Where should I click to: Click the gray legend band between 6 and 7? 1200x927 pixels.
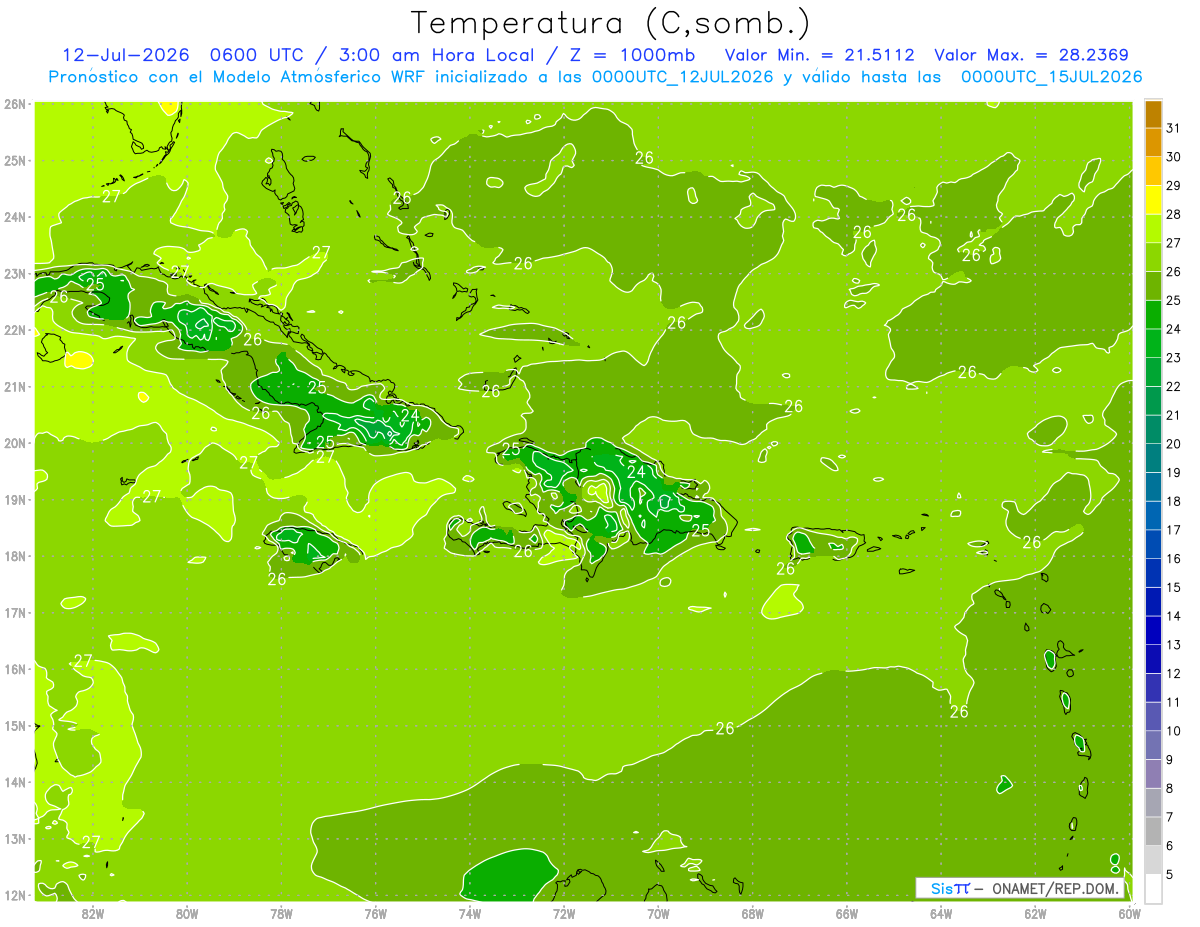(1153, 831)
